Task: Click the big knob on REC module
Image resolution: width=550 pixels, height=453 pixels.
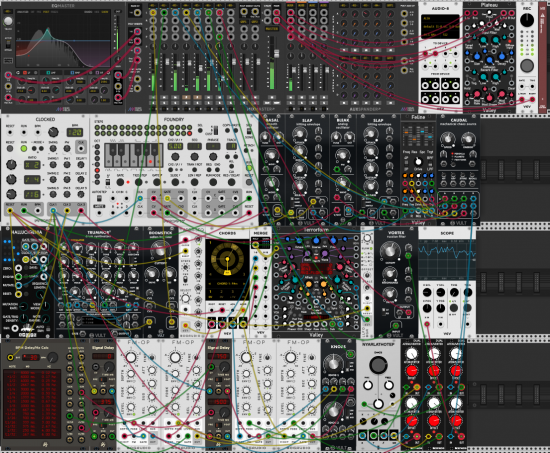Action: click(x=526, y=20)
